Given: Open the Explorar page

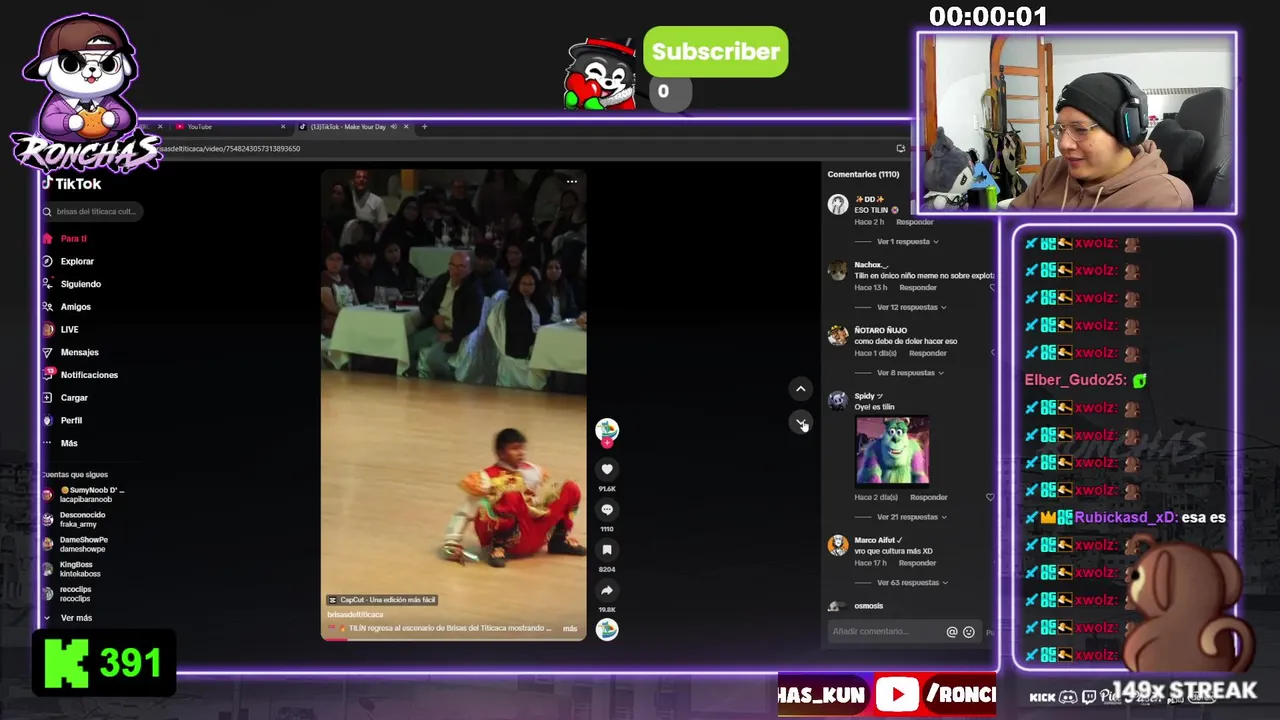Looking at the screenshot, I should click(x=69, y=261).
